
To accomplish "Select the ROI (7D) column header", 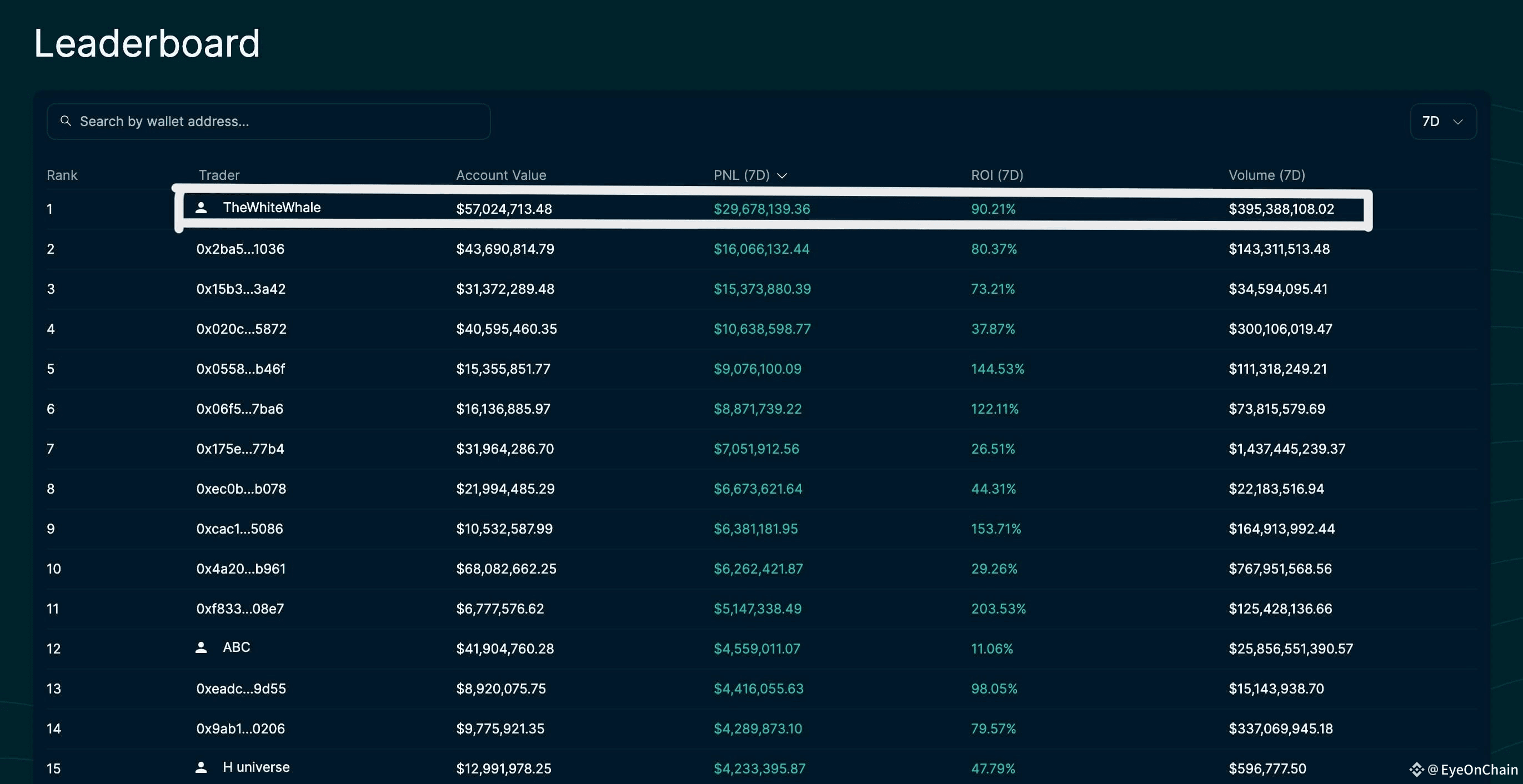I will point(997,175).
